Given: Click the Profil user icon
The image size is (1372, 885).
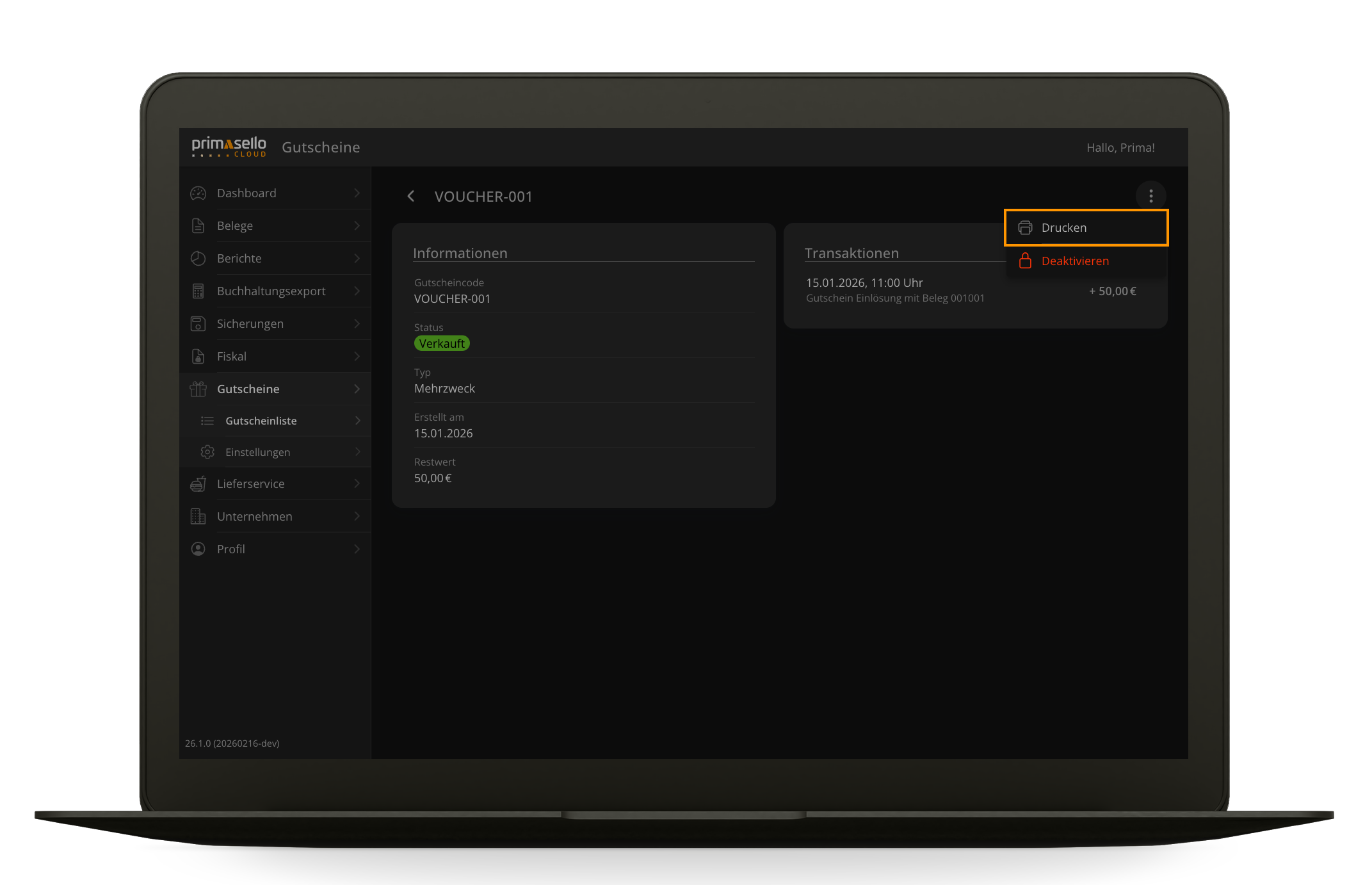Looking at the screenshot, I should point(198,549).
